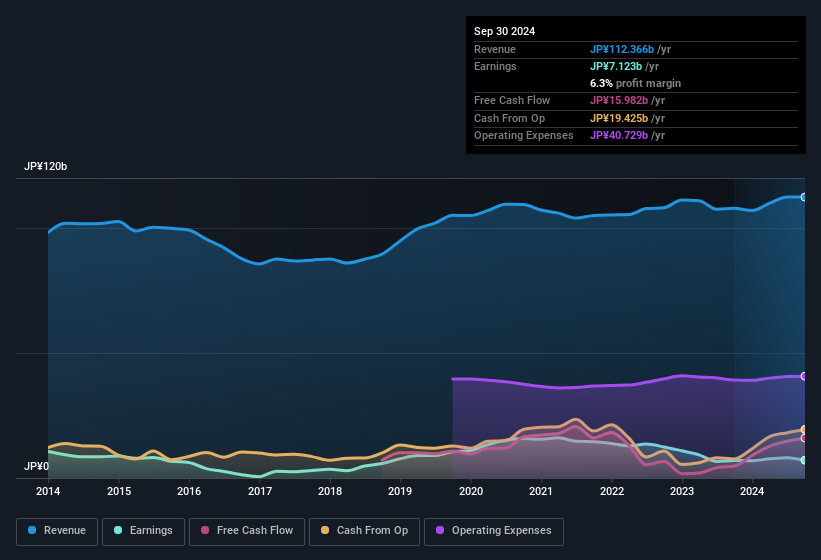Click the 2022 x-axis label
The height and width of the screenshot is (560, 821).
point(612,491)
